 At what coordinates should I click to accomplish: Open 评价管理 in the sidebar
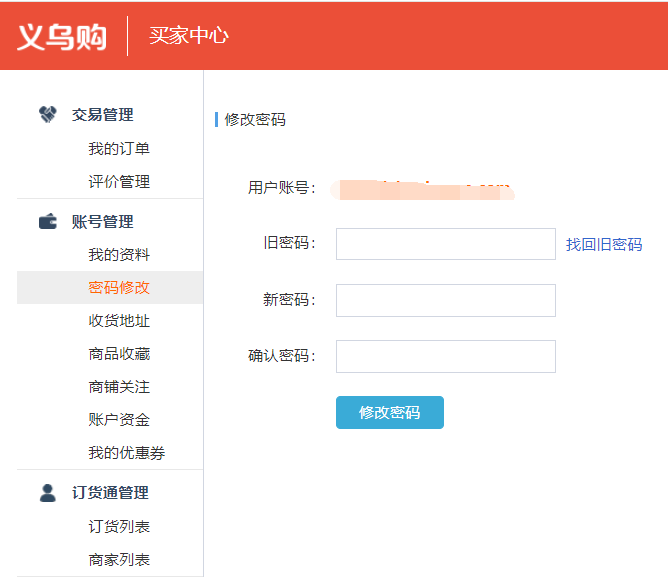point(119,182)
